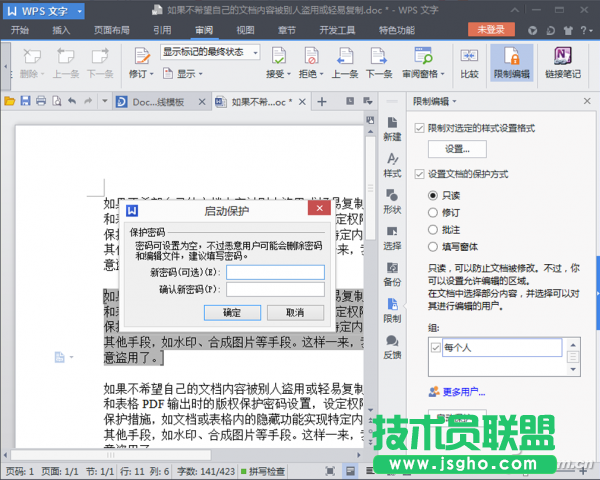Open the 视图 (View) ribbon tab
600x480 pixels.
pos(245,30)
